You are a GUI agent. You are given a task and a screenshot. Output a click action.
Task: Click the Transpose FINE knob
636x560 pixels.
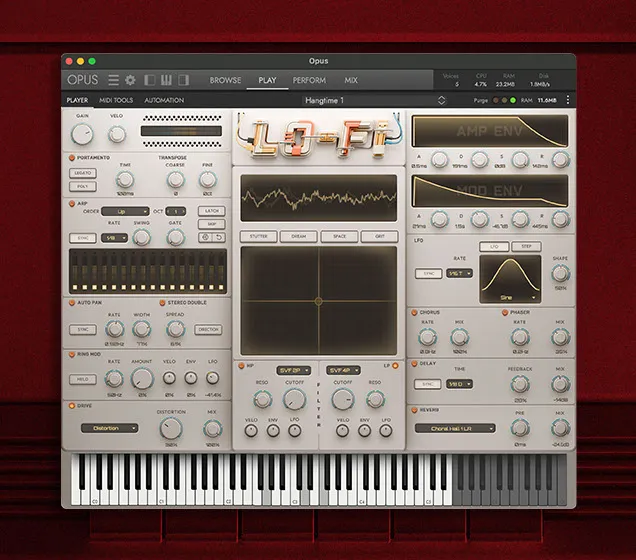pos(207,179)
